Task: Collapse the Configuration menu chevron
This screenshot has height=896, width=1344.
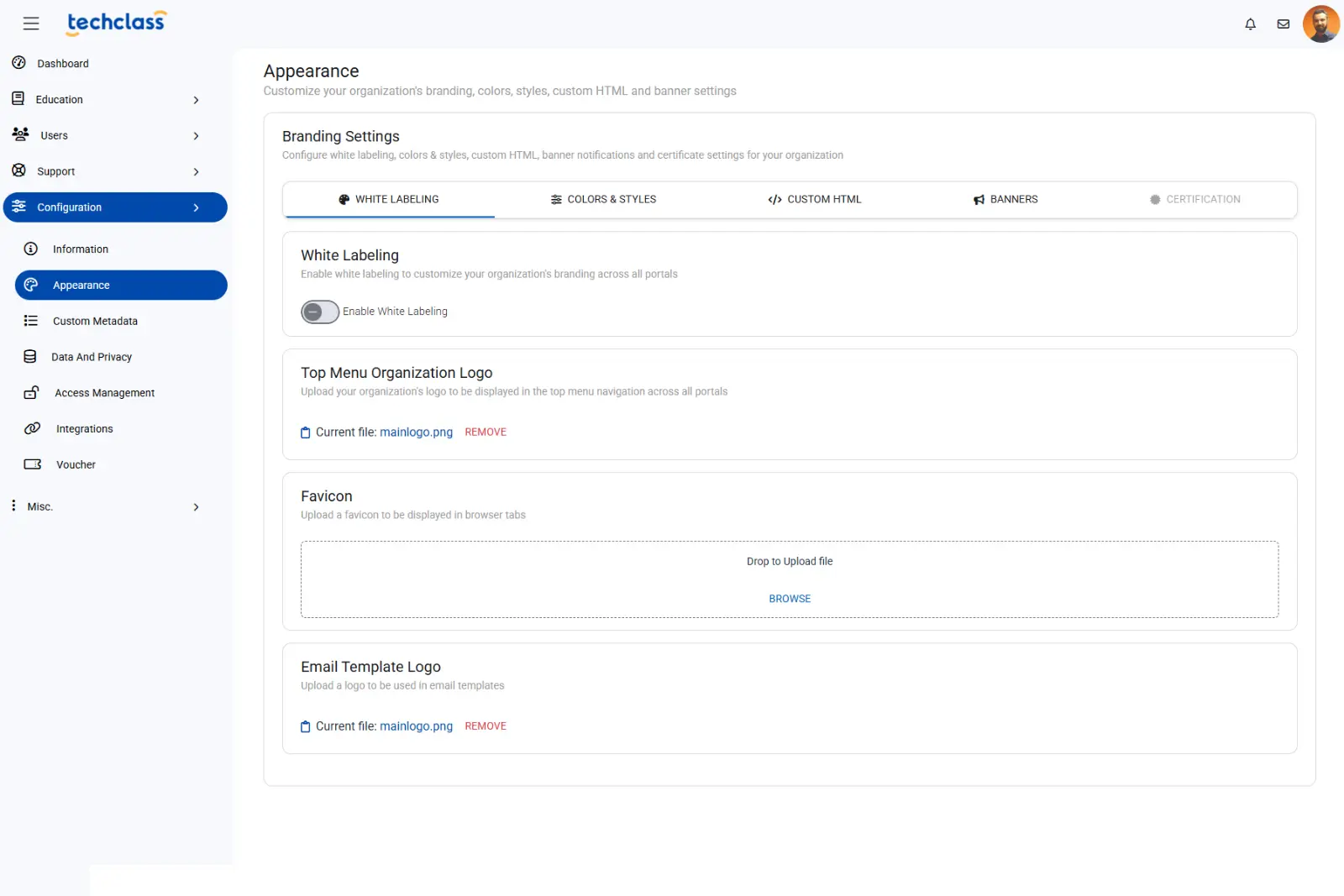Action: [196, 207]
